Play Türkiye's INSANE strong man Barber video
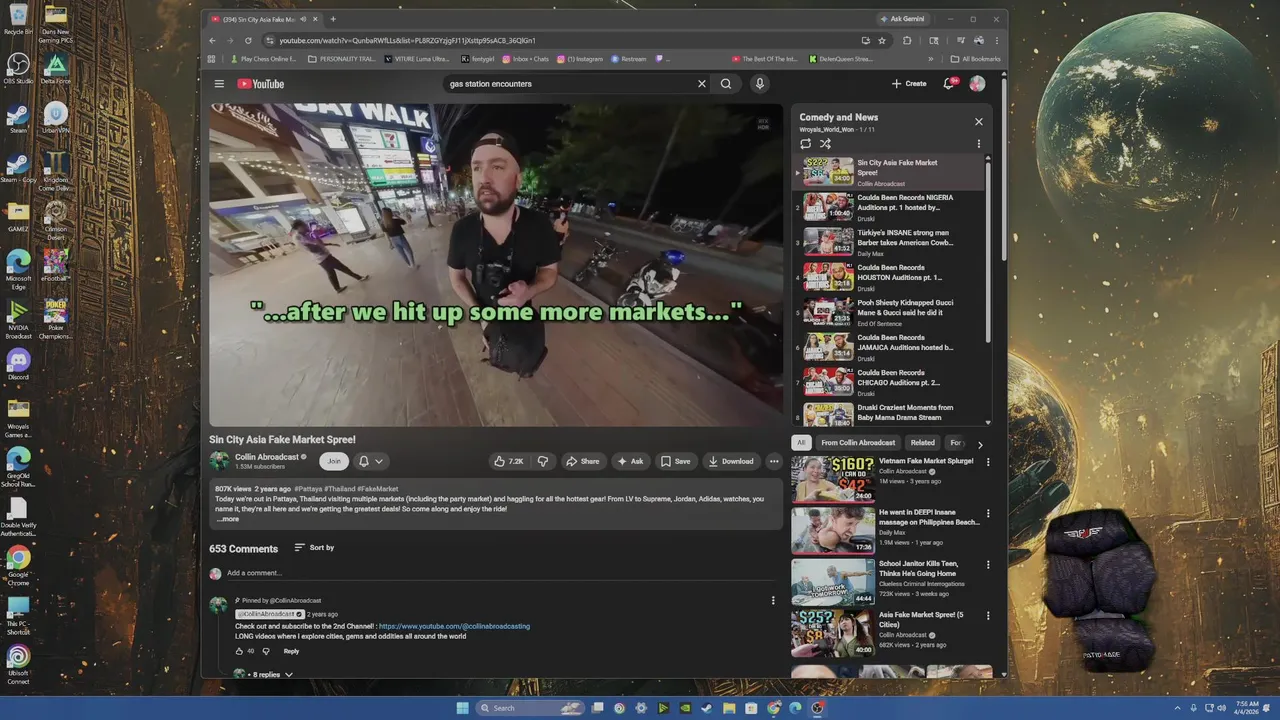The width and height of the screenshot is (1280, 720). 889,243
